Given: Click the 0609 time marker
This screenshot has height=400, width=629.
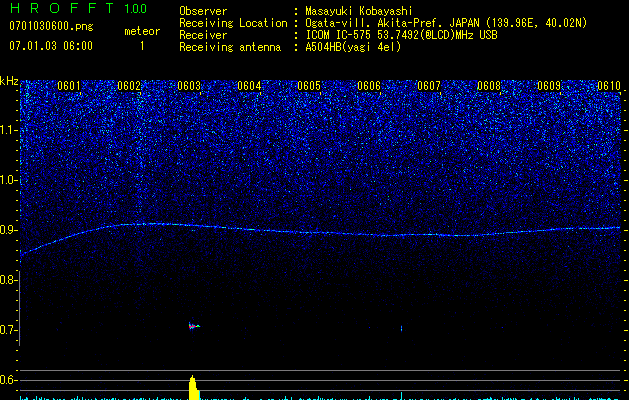Looking at the screenshot, I should (549, 86).
